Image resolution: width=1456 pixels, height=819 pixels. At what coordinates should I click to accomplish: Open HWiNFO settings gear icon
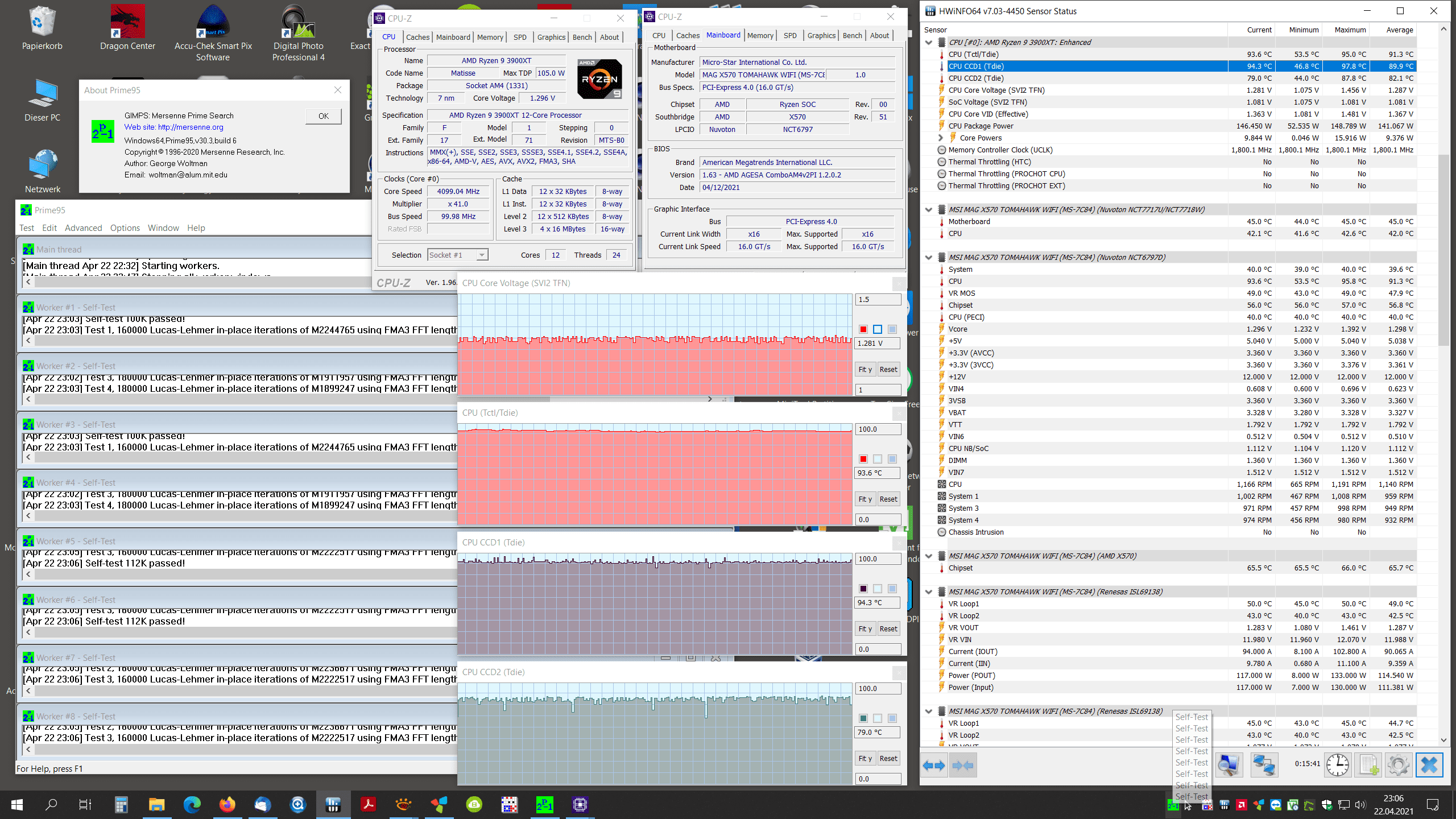tap(1399, 765)
